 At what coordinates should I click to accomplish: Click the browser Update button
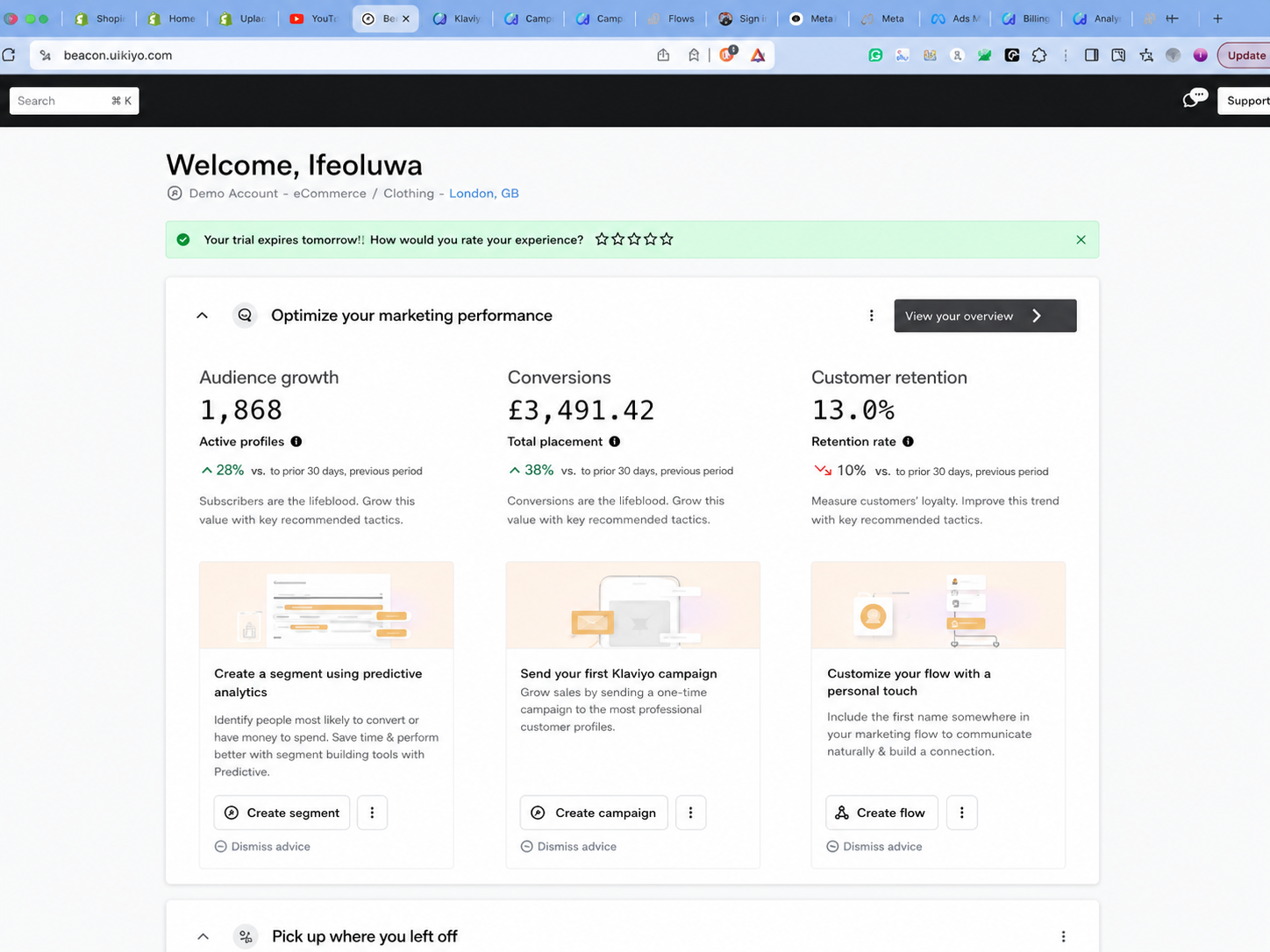1245,55
